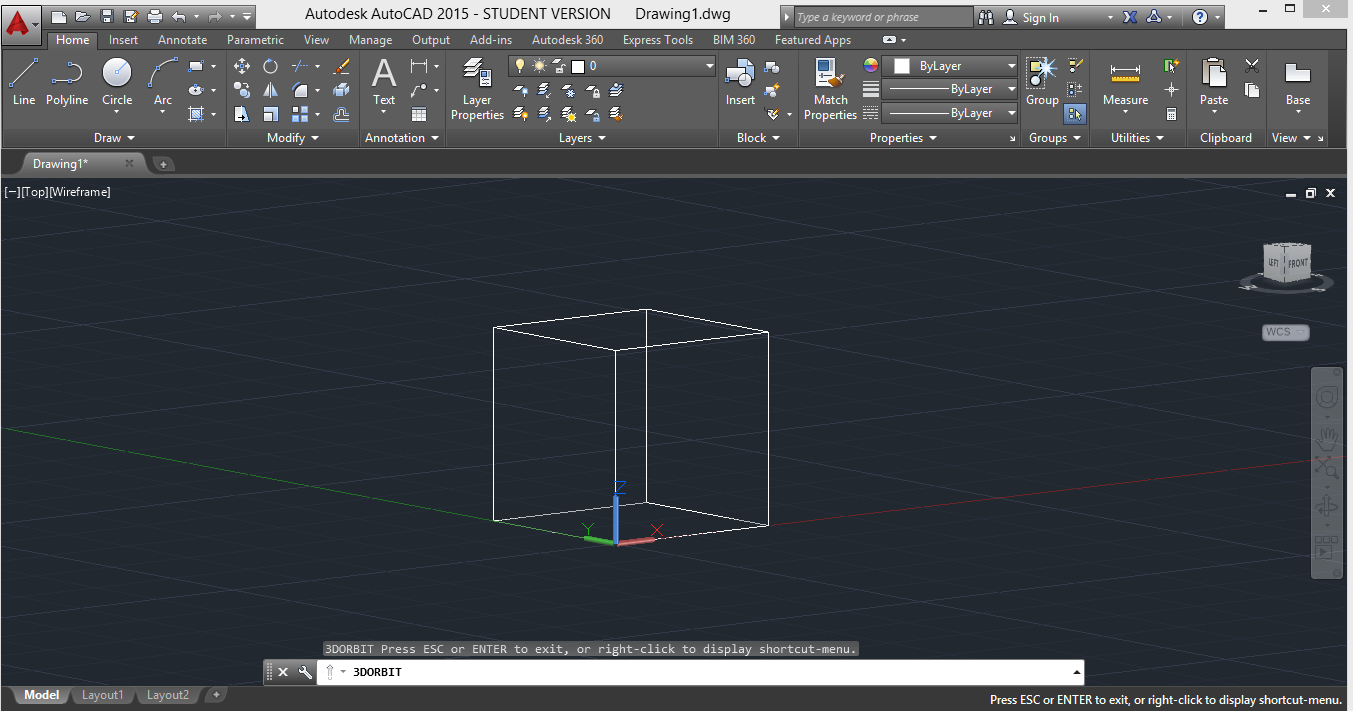The image size is (1353, 711).
Task: Open the lineweight ByLayer dropdown
Action: click(949, 89)
